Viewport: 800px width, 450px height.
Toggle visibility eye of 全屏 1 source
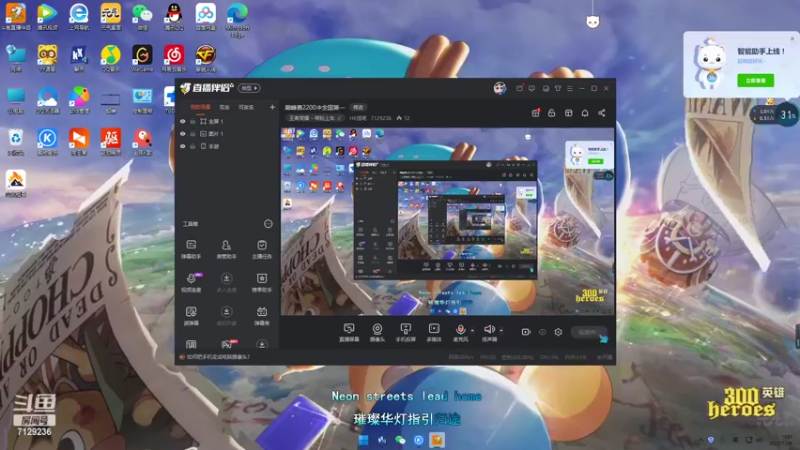pos(183,121)
